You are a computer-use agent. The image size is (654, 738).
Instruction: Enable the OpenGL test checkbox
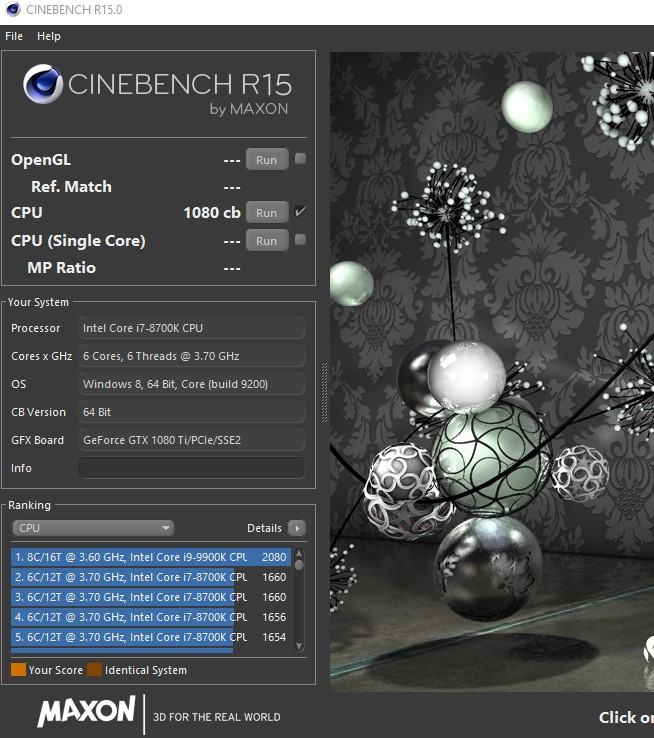coord(300,159)
